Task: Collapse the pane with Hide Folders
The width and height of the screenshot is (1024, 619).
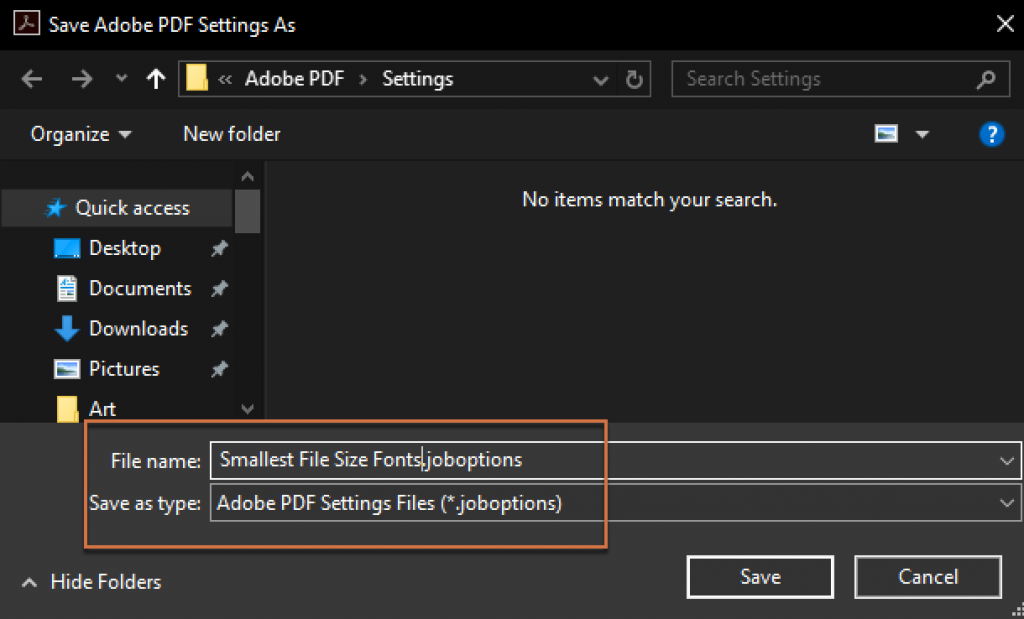Action: tap(91, 582)
